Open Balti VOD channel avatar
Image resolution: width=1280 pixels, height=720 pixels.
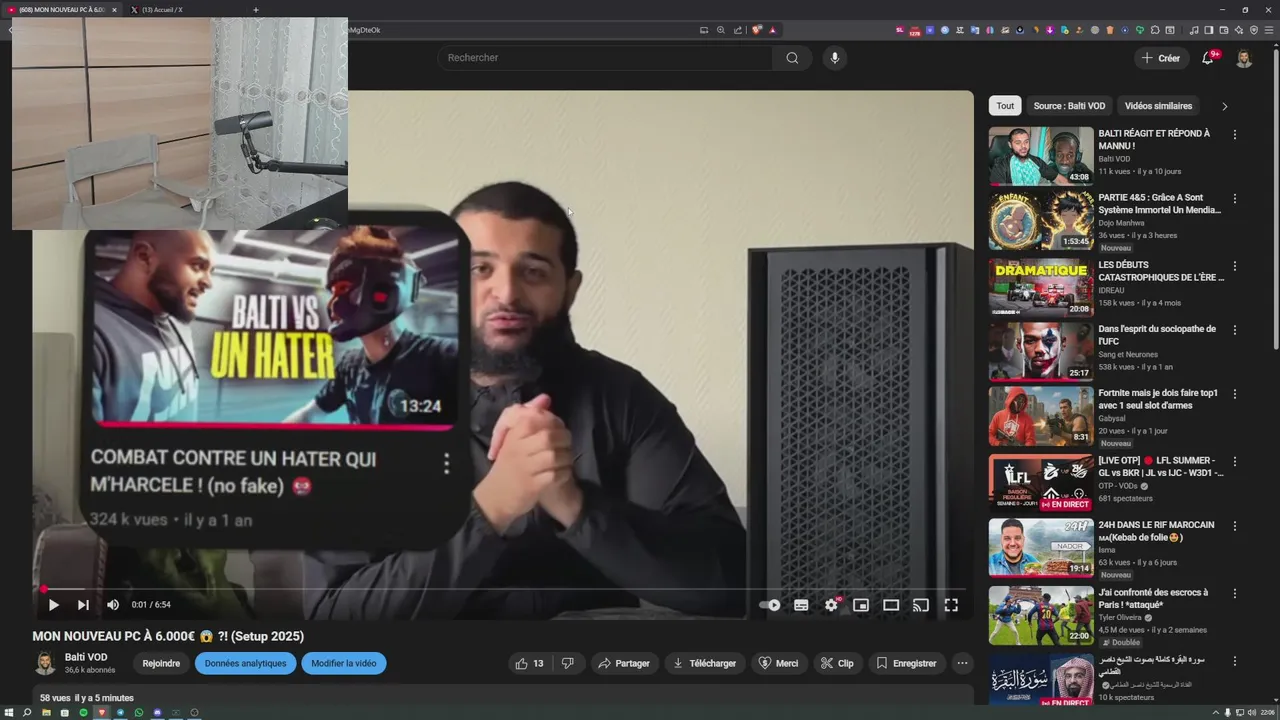click(45, 663)
